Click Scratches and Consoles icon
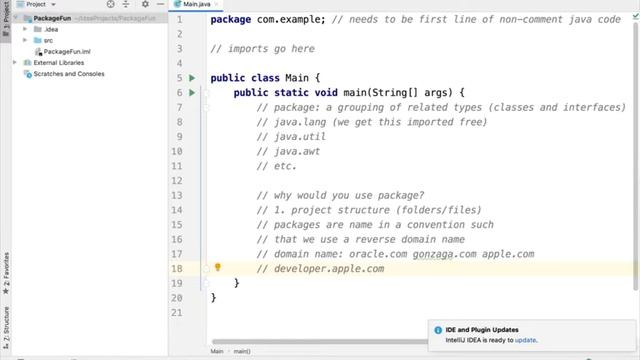 click(27, 74)
